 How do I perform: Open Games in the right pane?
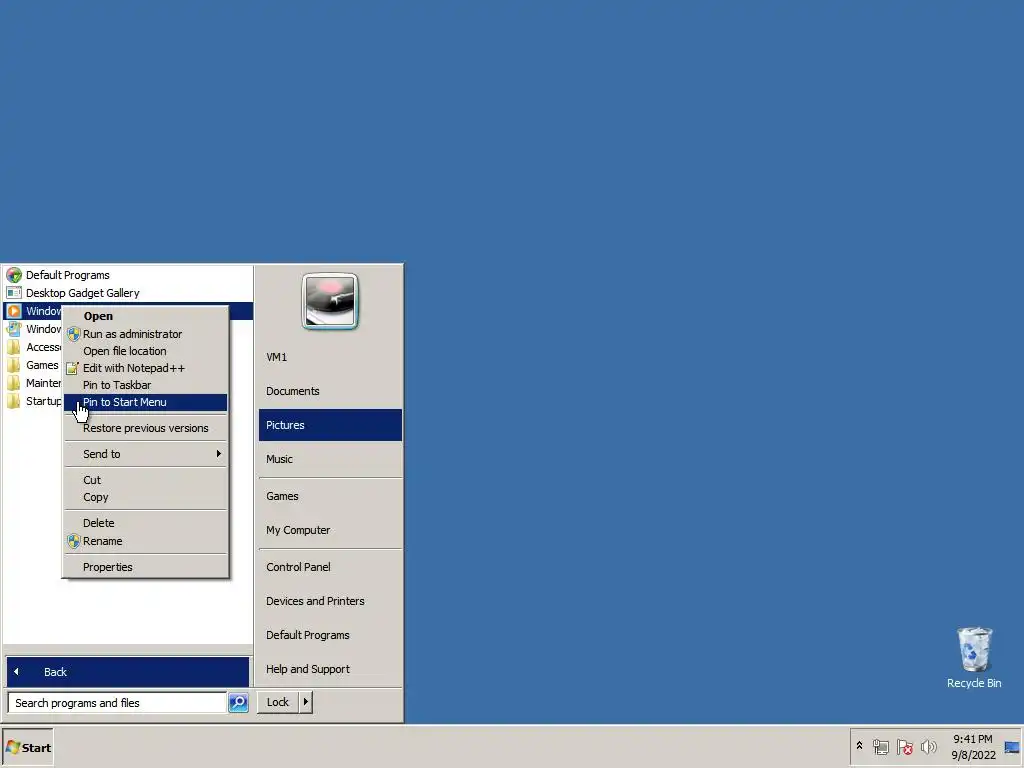coord(330,496)
